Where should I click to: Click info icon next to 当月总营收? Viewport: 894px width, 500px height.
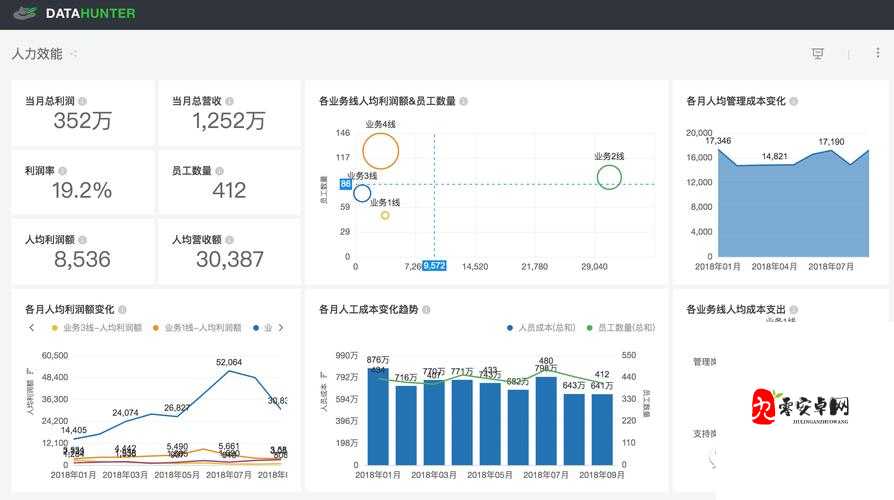coord(230,101)
